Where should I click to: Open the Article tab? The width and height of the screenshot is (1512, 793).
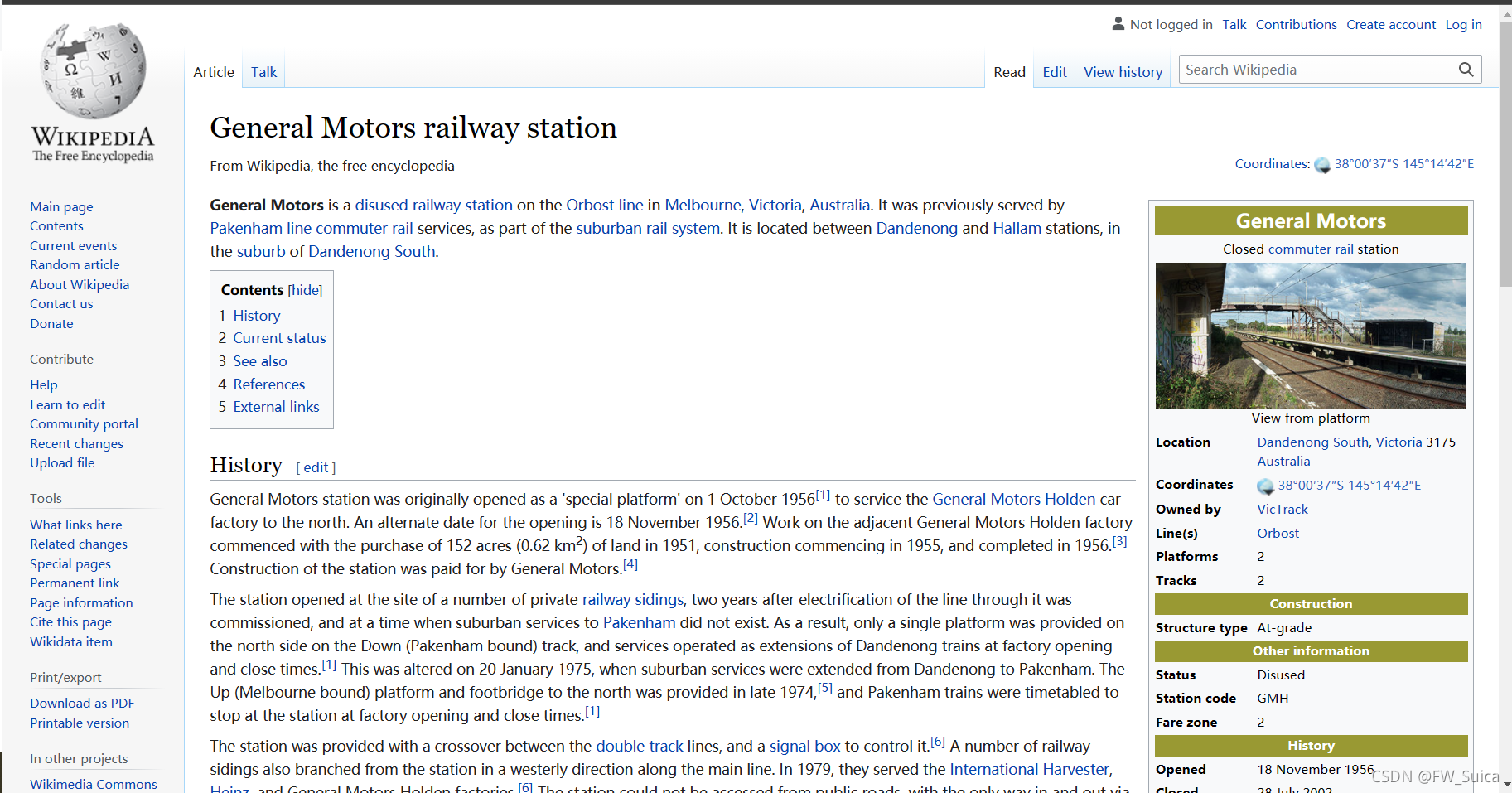tap(214, 72)
